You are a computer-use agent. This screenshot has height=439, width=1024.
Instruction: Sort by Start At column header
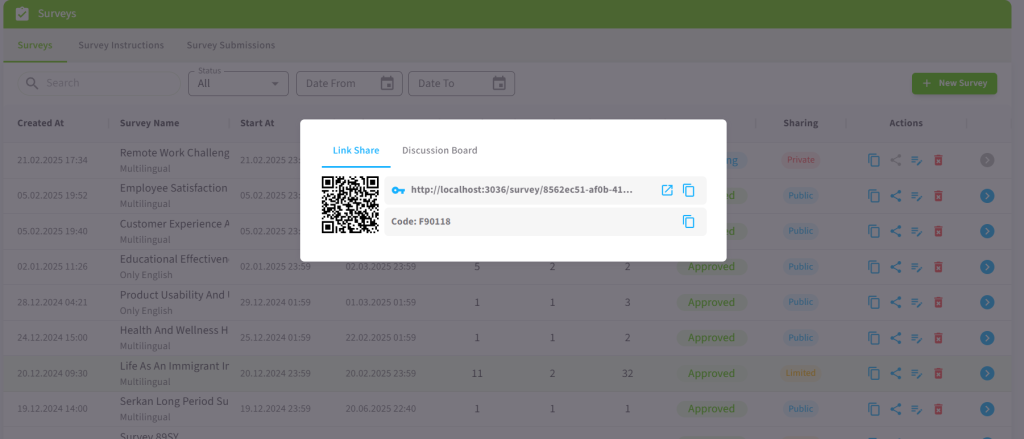257,123
